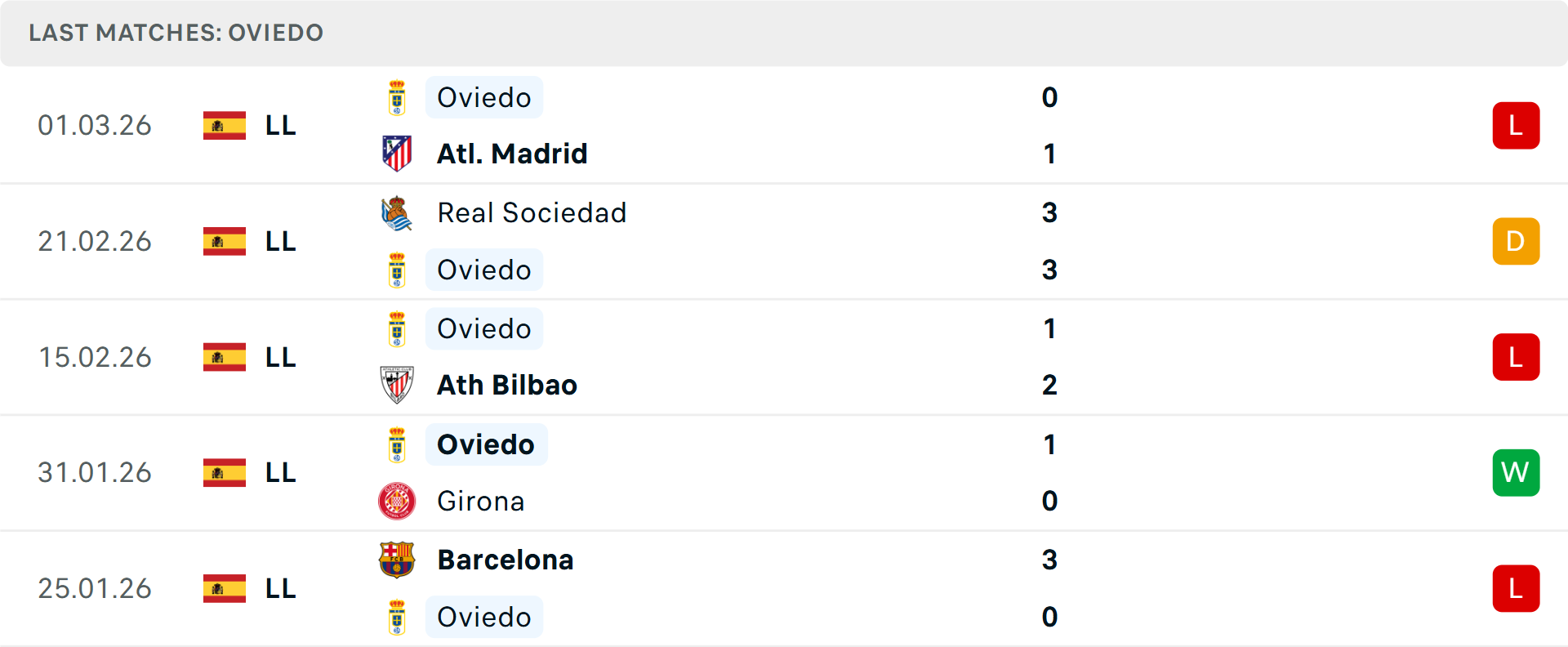Viewport: 1568px width, 647px height.
Task: Select the Barcelona club crest
Action: click(398, 560)
